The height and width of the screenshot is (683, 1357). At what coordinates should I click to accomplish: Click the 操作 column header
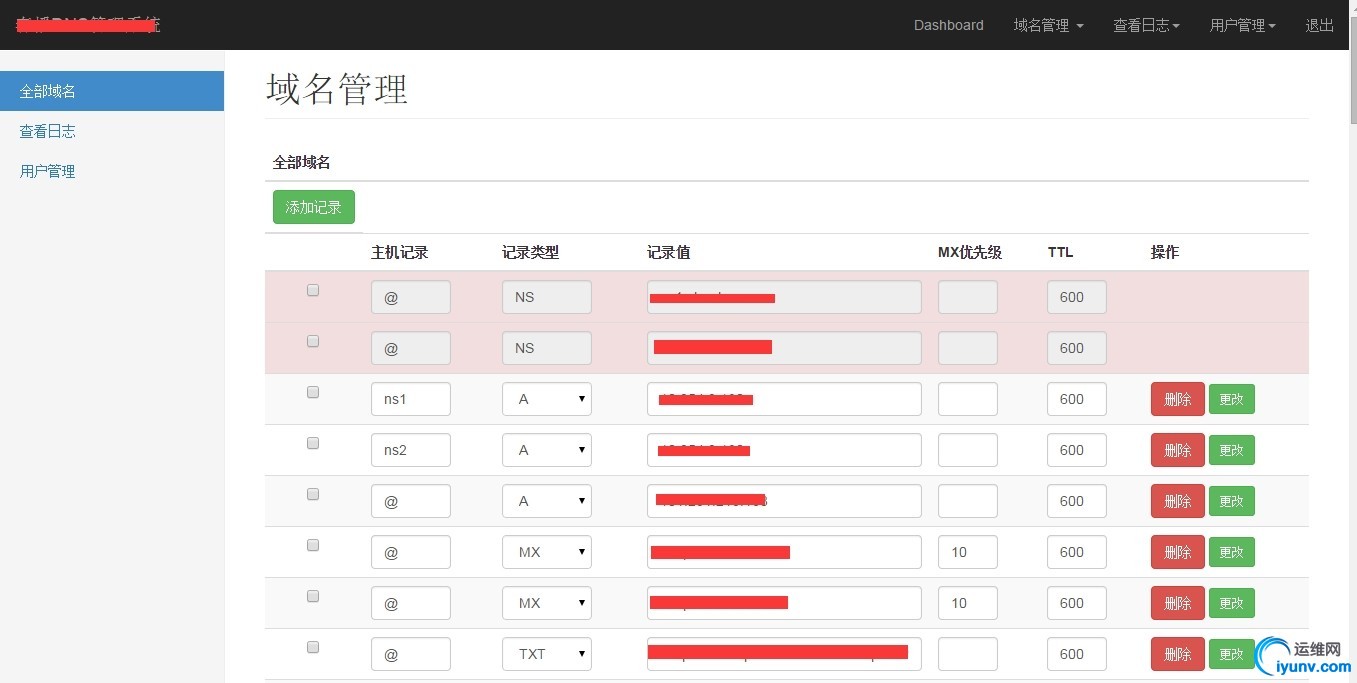pyautogui.click(x=1165, y=253)
